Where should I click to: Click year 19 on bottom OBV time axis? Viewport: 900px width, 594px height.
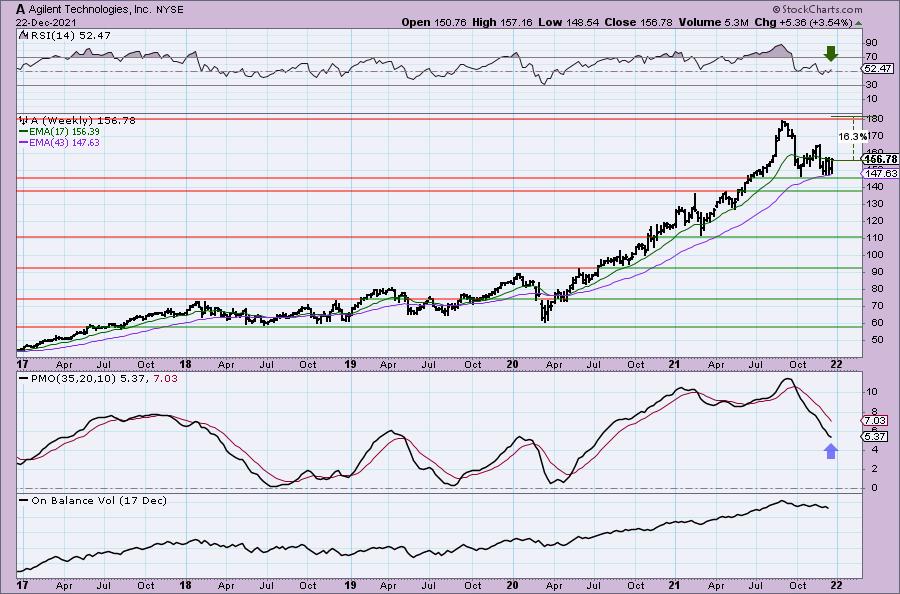coord(350,586)
